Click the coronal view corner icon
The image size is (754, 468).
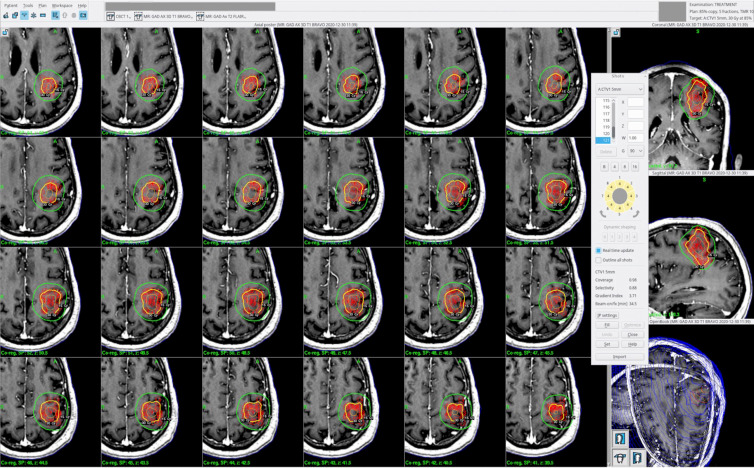(614, 33)
